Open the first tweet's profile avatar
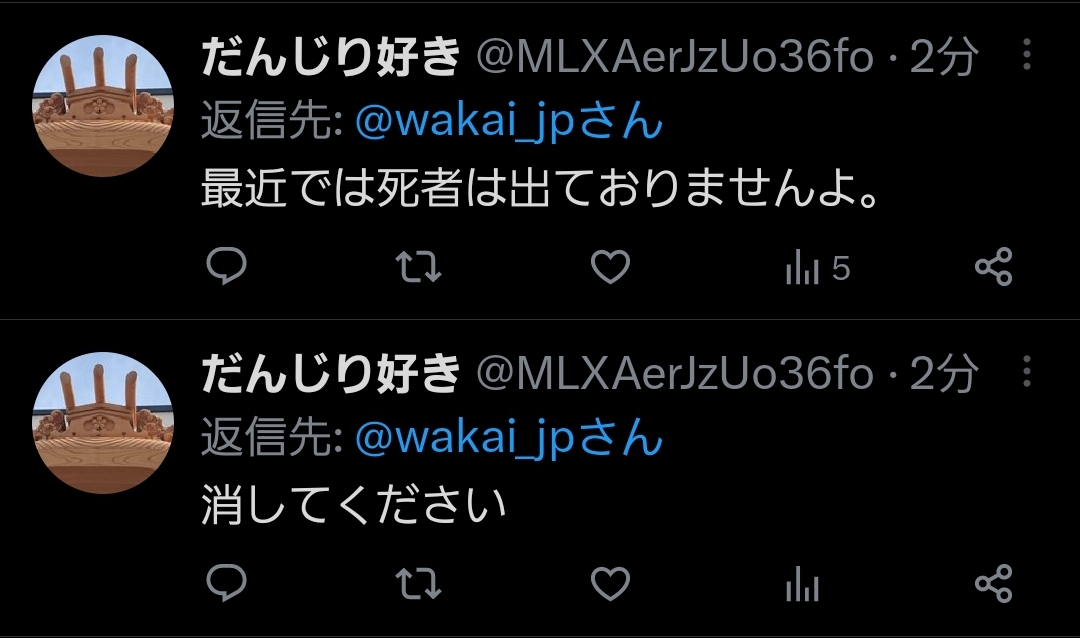 coord(103,105)
